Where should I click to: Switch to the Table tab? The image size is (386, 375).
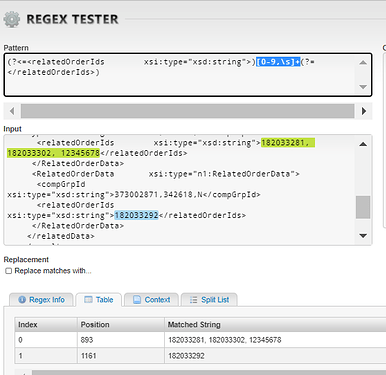pyautogui.click(x=99, y=300)
